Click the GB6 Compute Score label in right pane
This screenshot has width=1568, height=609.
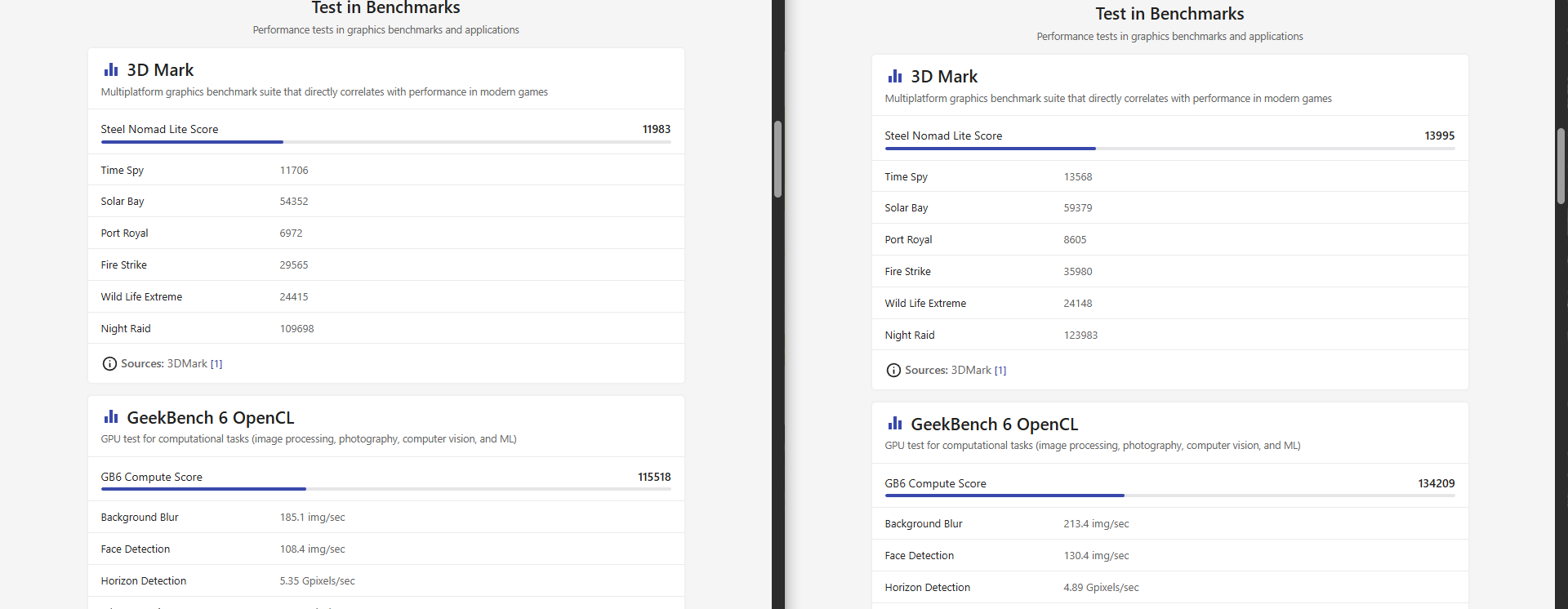[x=935, y=484]
